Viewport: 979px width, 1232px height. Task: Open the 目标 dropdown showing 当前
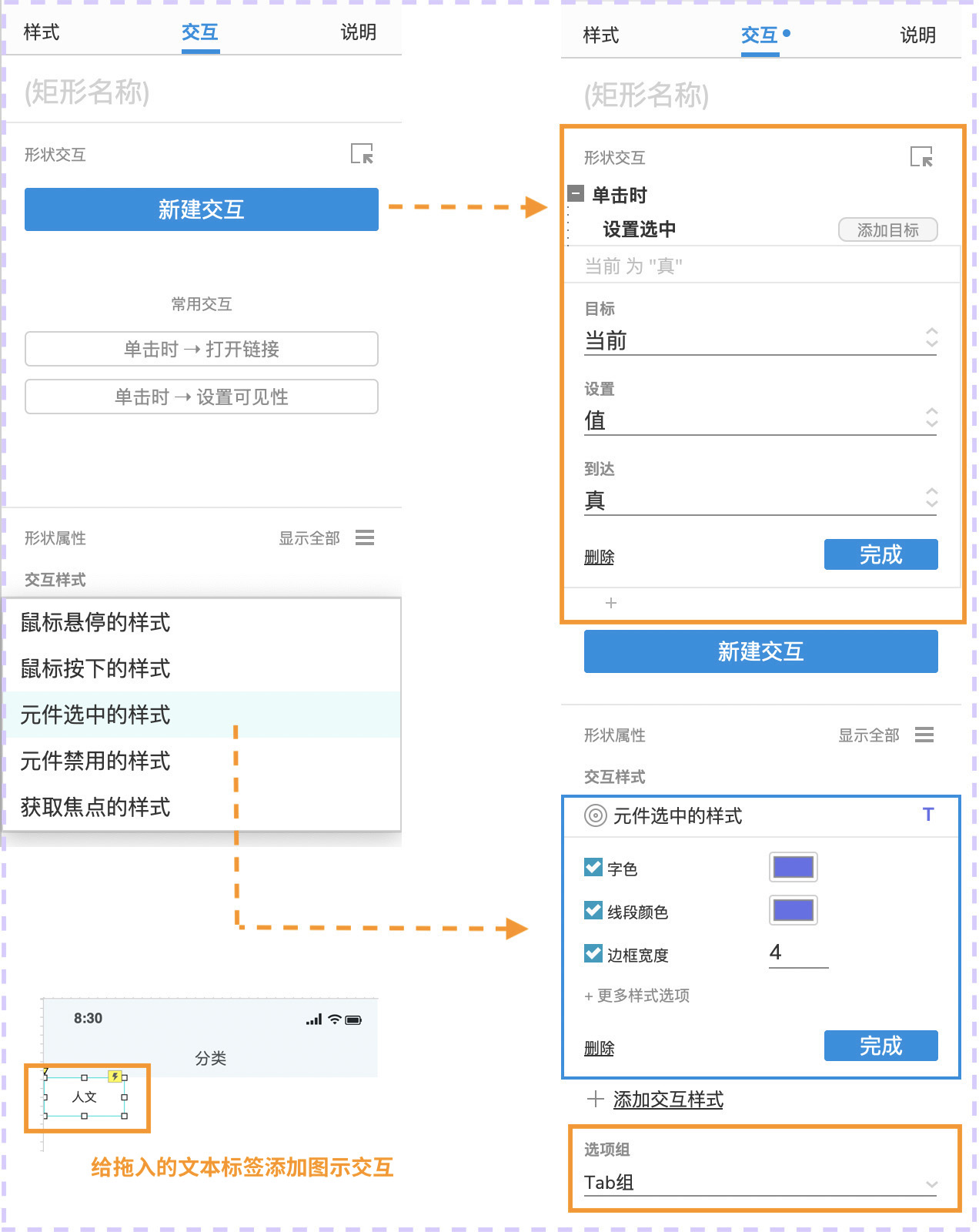click(x=760, y=340)
